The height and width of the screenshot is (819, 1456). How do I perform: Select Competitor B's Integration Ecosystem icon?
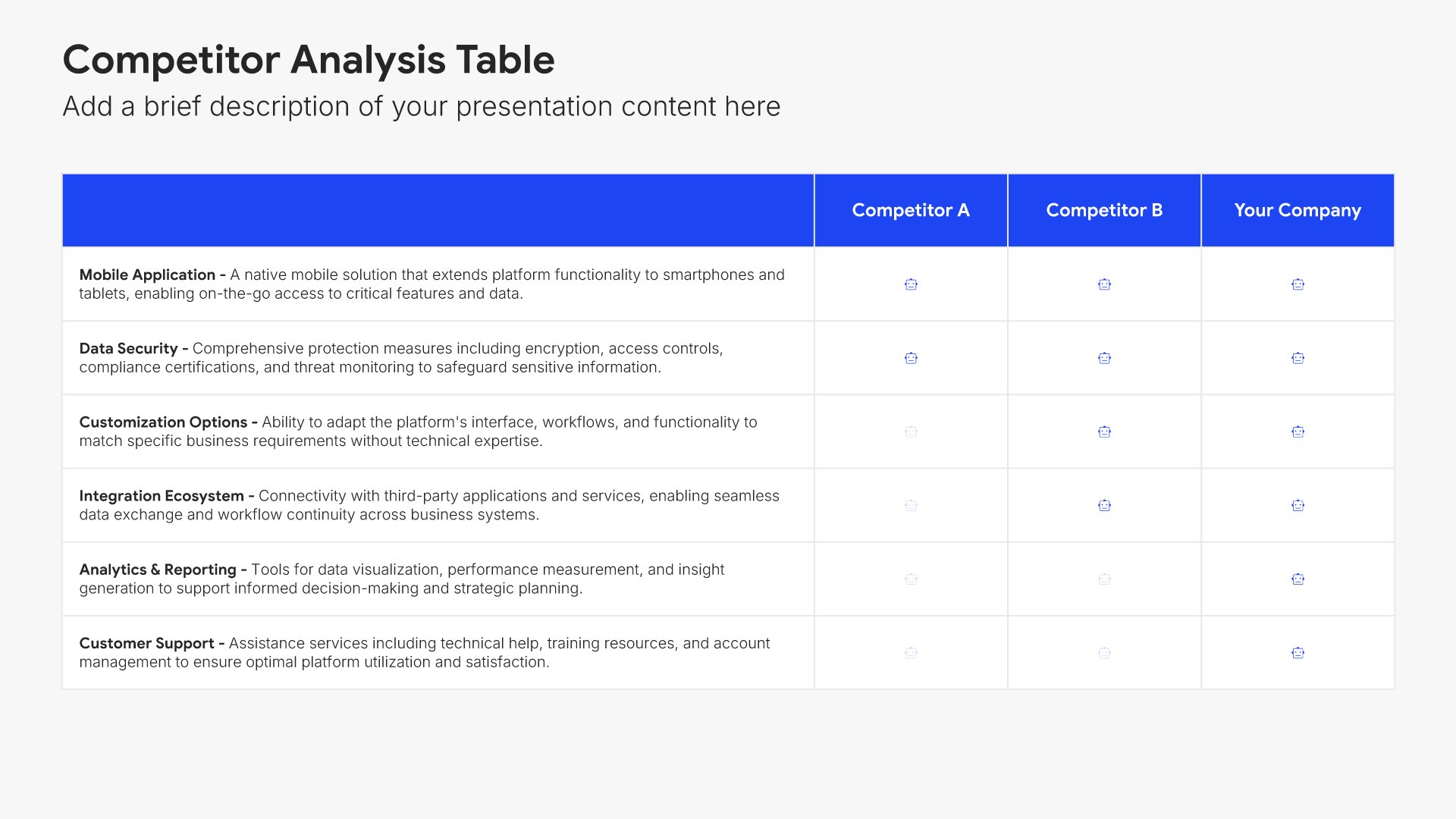(x=1104, y=505)
